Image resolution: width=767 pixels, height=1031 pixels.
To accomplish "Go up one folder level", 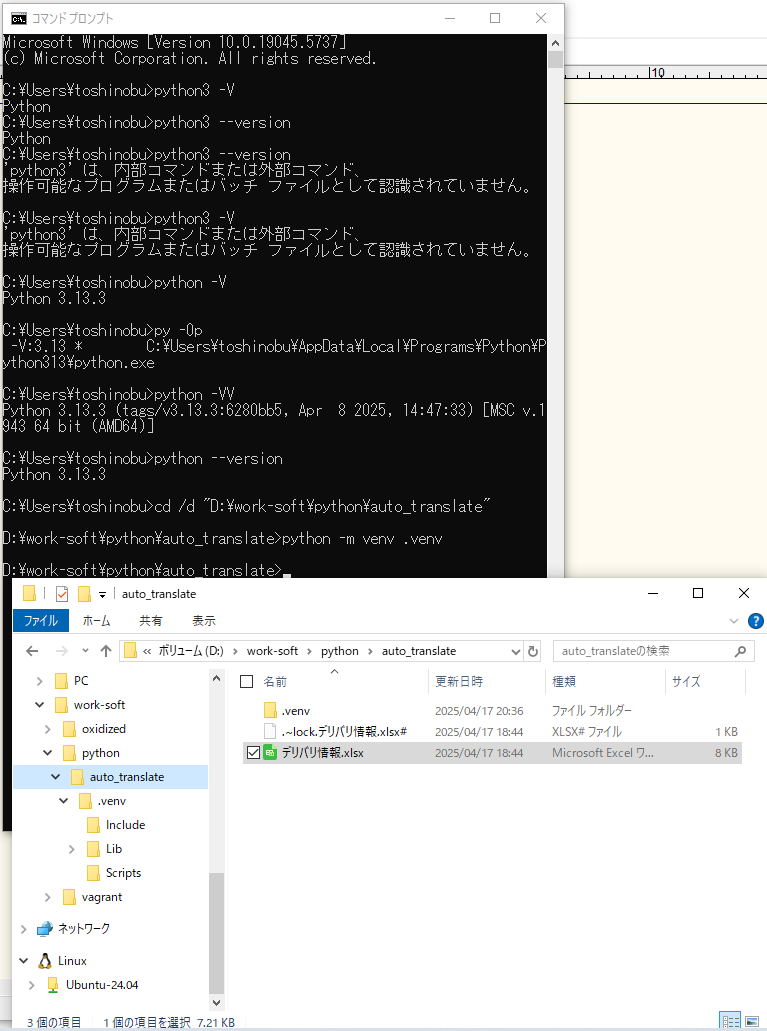I will pyautogui.click(x=106, y=652).
